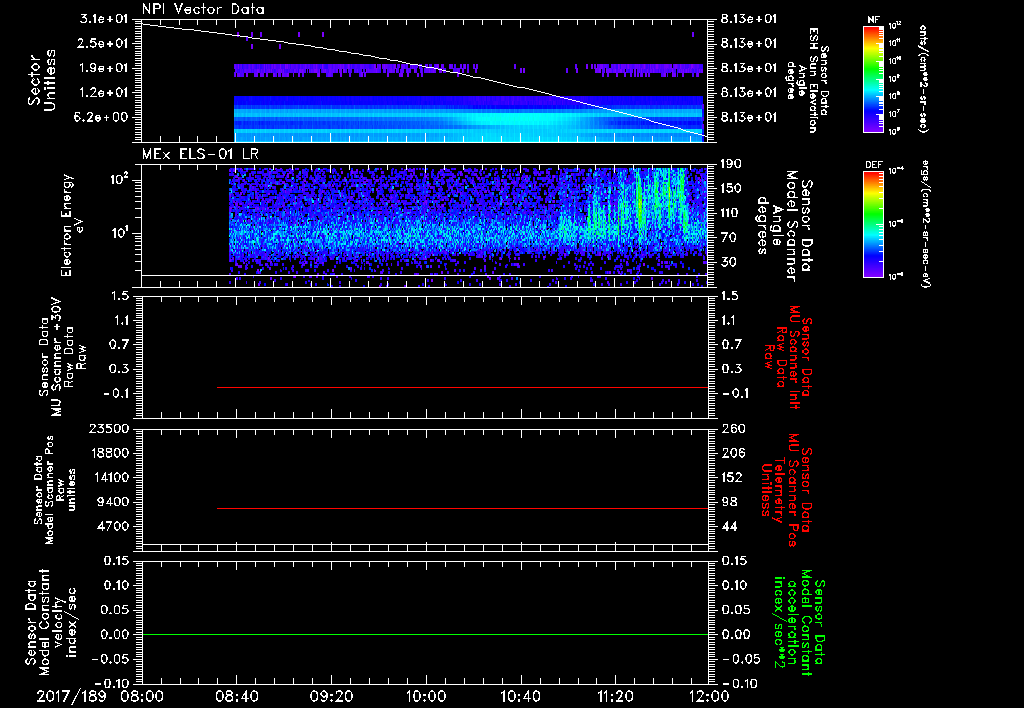
Task: Click the '260' telemetry tick label
Action: coord(733,428)
